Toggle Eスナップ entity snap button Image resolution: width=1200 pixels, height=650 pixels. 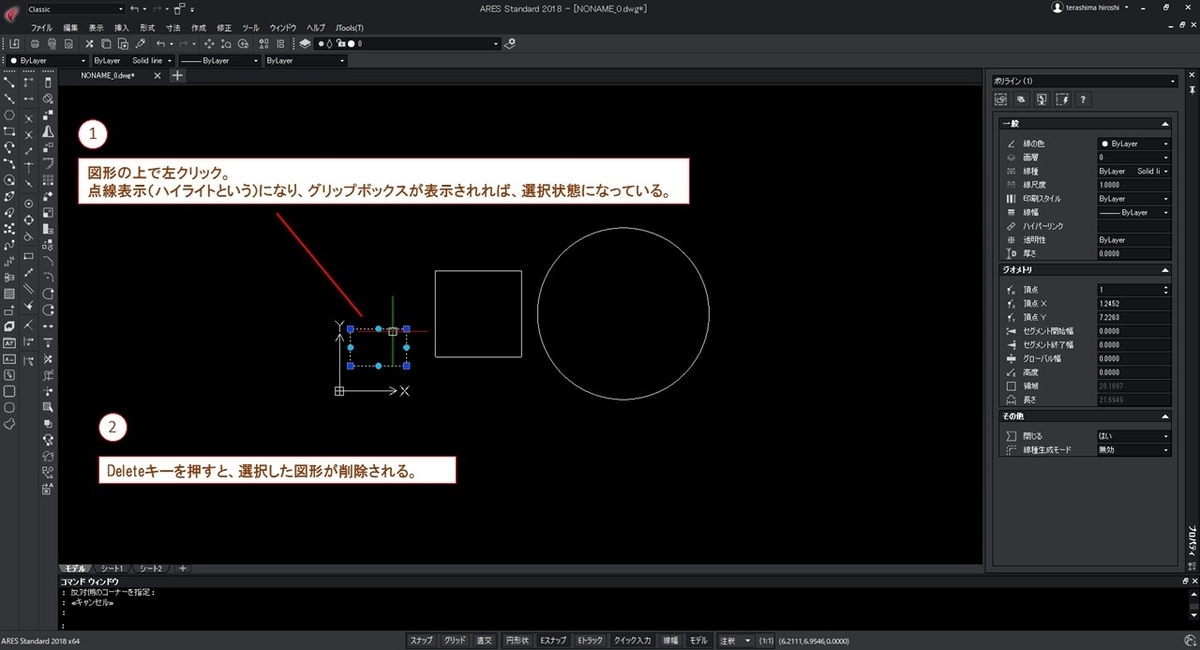[553, 640]
